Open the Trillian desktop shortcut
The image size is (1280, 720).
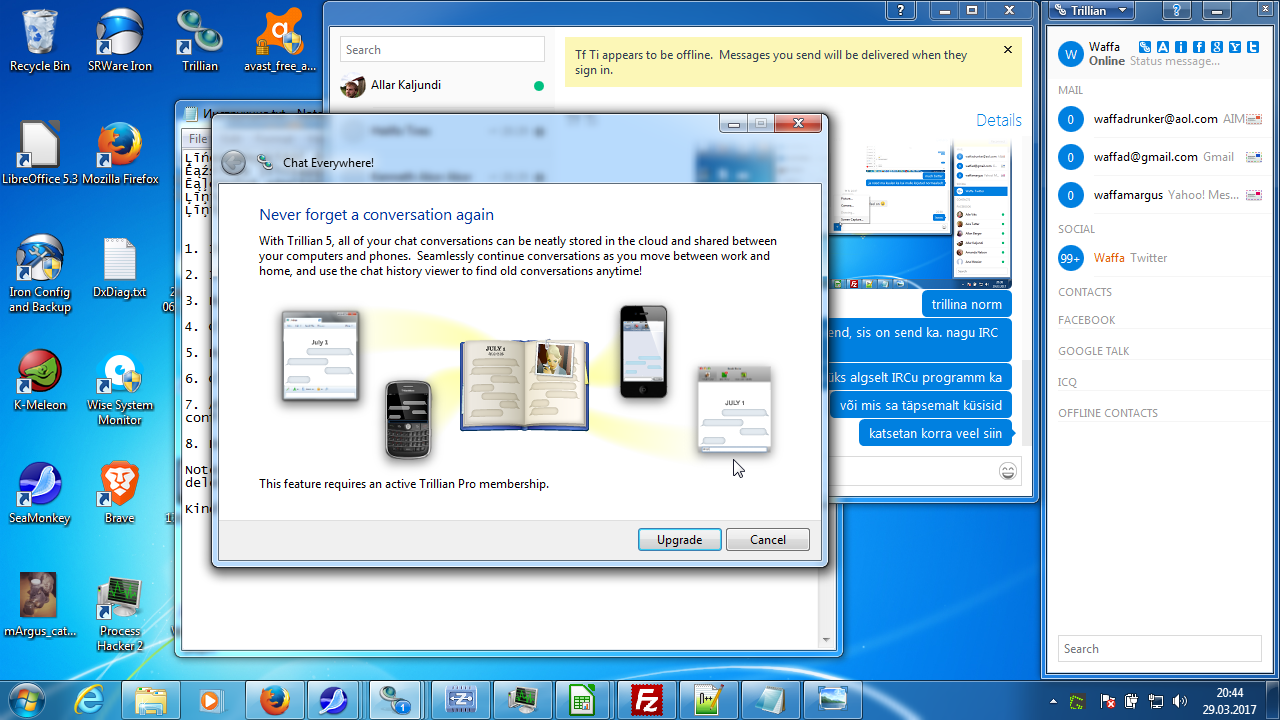(200, 40)
